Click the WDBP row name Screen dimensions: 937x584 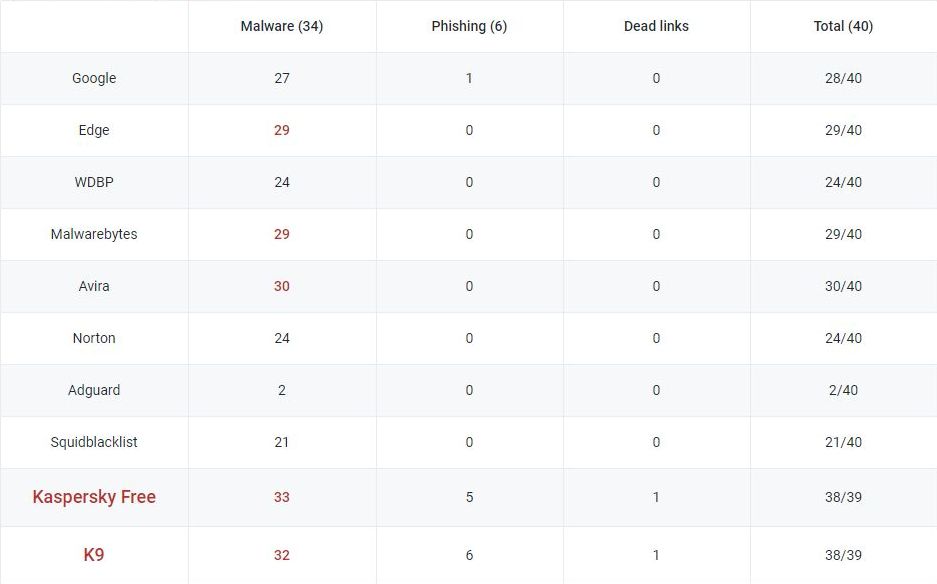94,182
